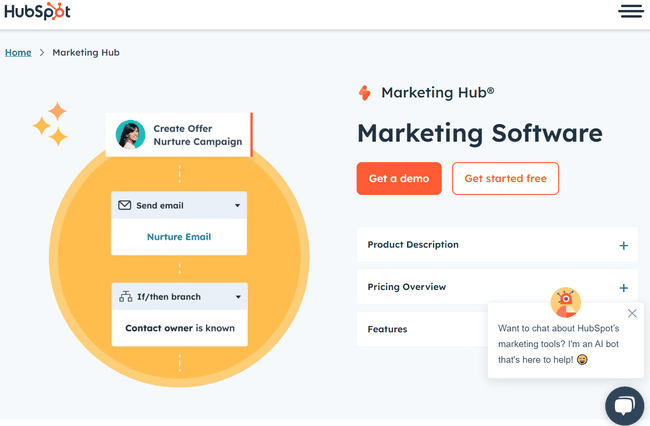This screenshot has width=650, height=426.
Task: Click the Marketing Software heading
Action: [480, 133]
